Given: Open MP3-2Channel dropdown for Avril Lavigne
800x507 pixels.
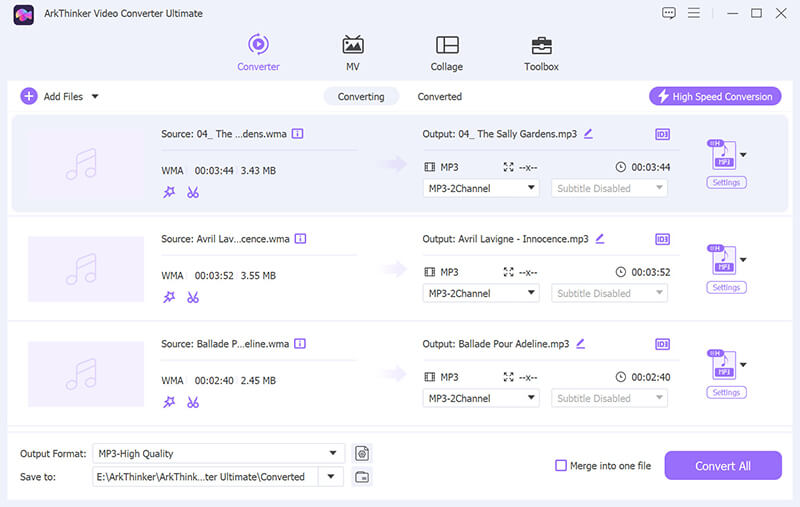Looking at the screenshot, I should click(x=481, y=293).
